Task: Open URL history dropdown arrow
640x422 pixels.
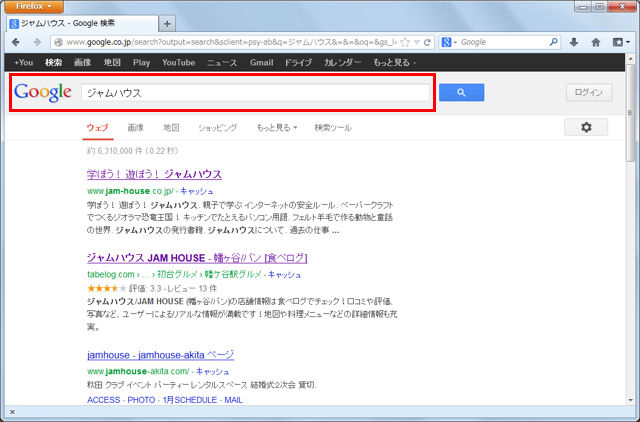Action: pyautogui.click(x=417, y=42)
